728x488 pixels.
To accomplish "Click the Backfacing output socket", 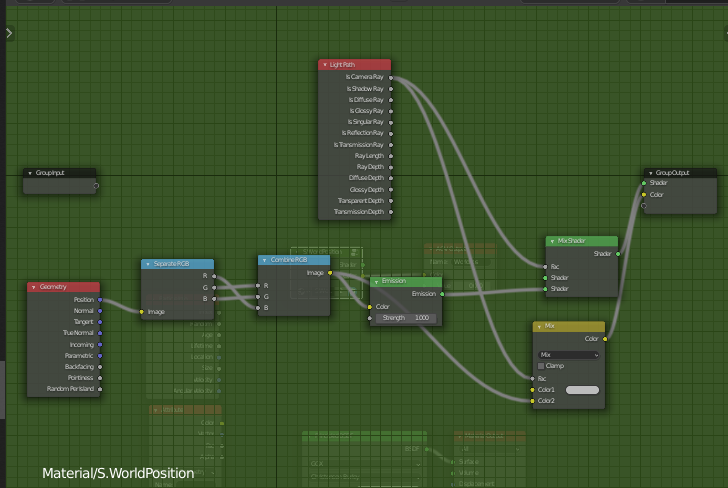I will [100, 367].
